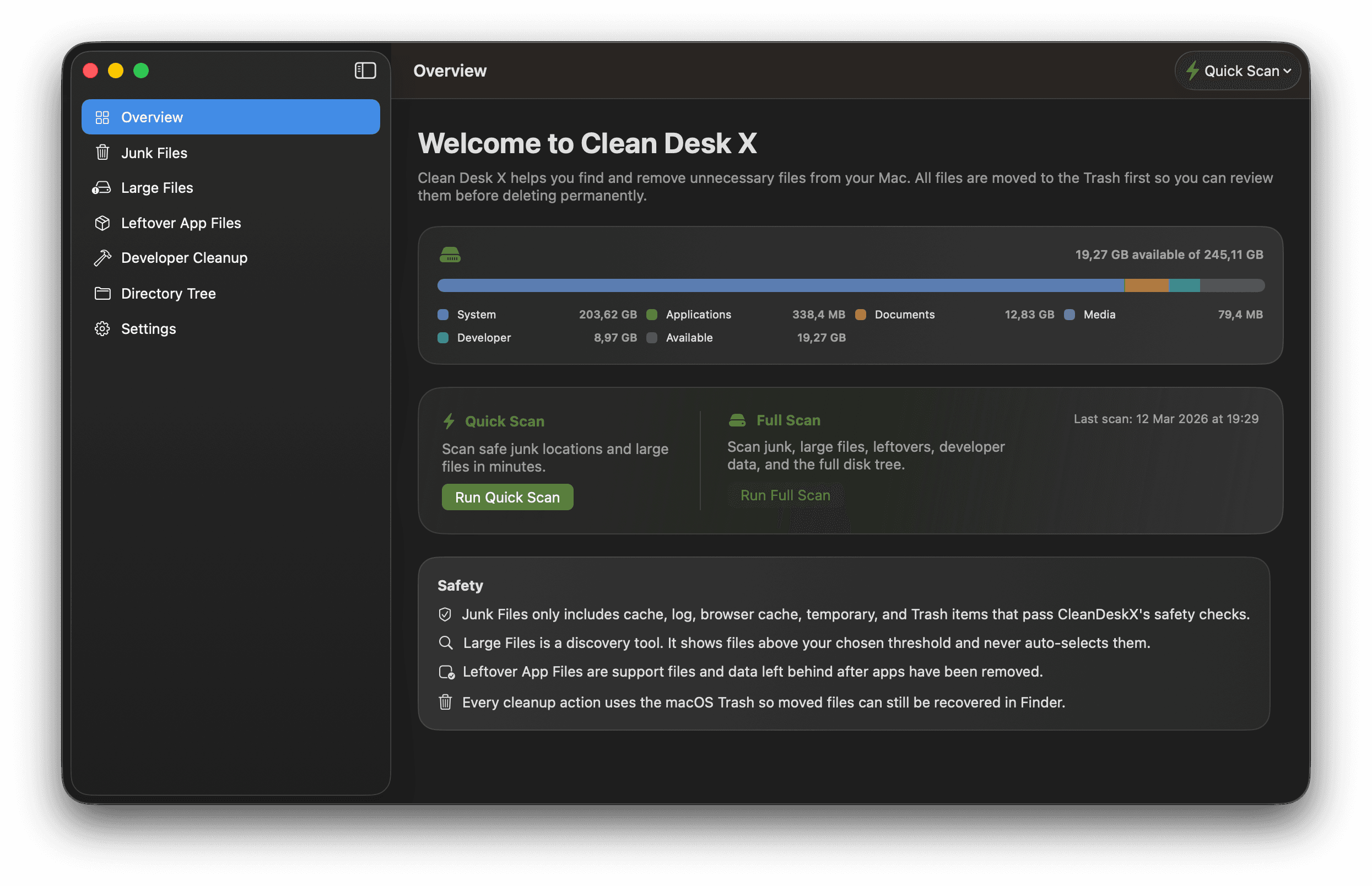The height and width of the screenshot is (886, 1372).
Task: Click the Run Quick Scan button
Action: 507,496
